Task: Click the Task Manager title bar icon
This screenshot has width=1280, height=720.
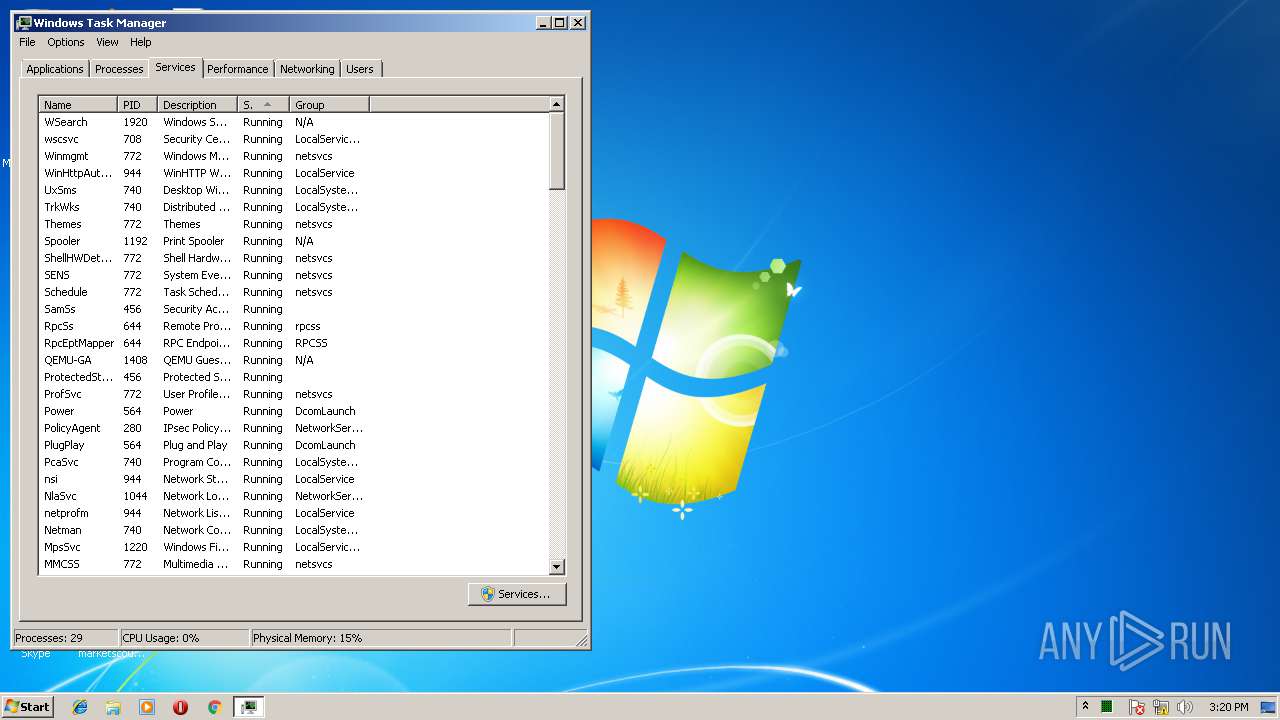Action: [24, 22]
